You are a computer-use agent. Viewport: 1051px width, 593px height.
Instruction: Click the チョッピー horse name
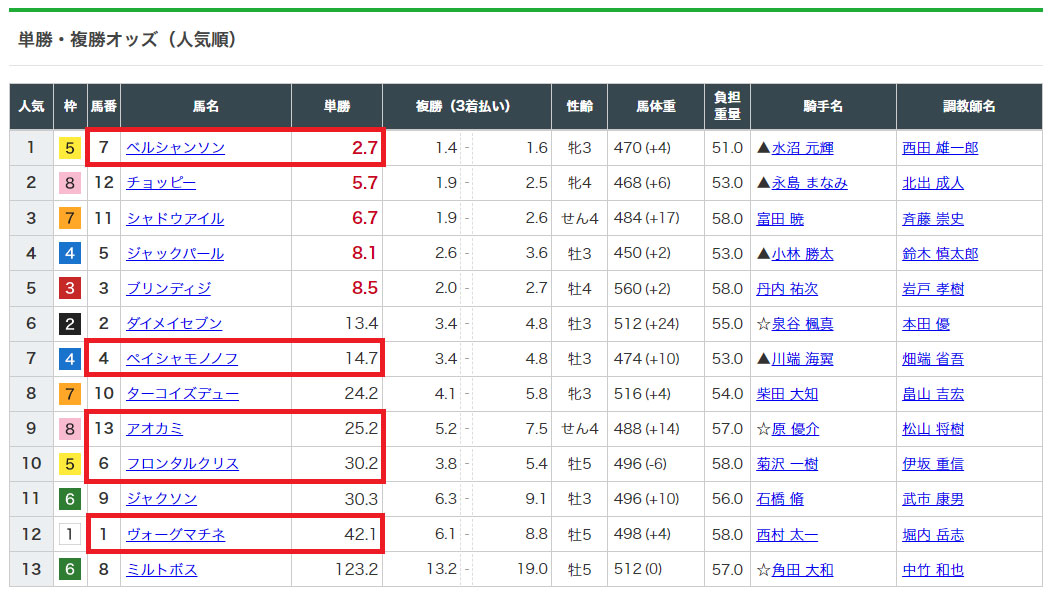pyautogui.click(x=161, y=183)
